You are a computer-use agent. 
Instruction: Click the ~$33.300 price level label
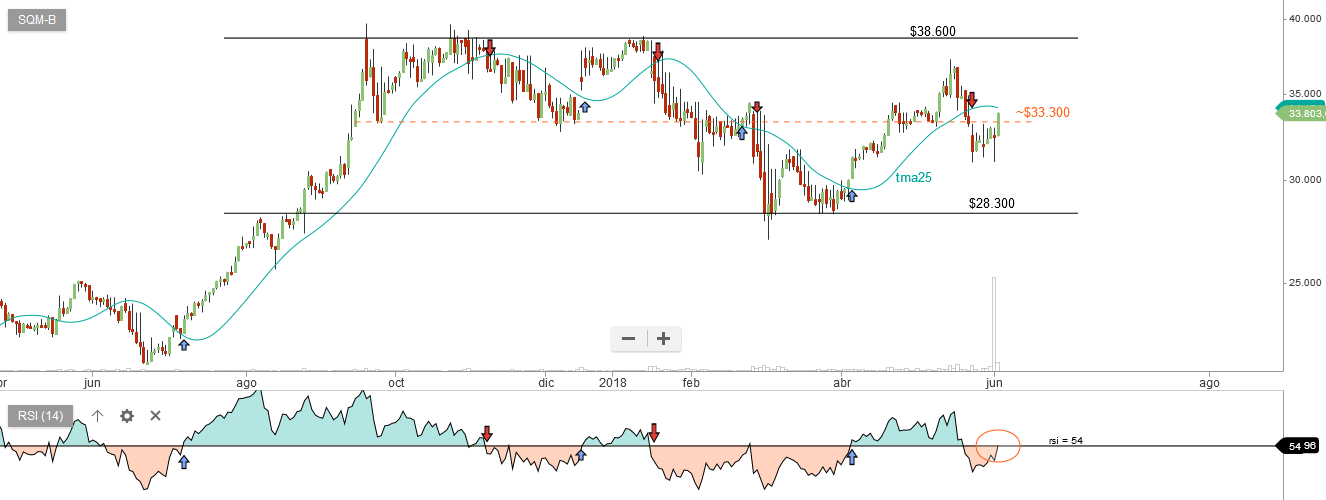click(x=1043, y=112)
